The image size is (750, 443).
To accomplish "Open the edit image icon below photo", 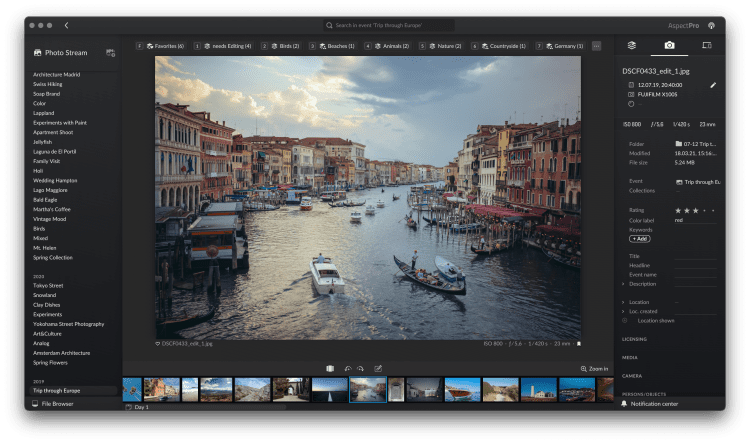I will click(x=378, y=368).
